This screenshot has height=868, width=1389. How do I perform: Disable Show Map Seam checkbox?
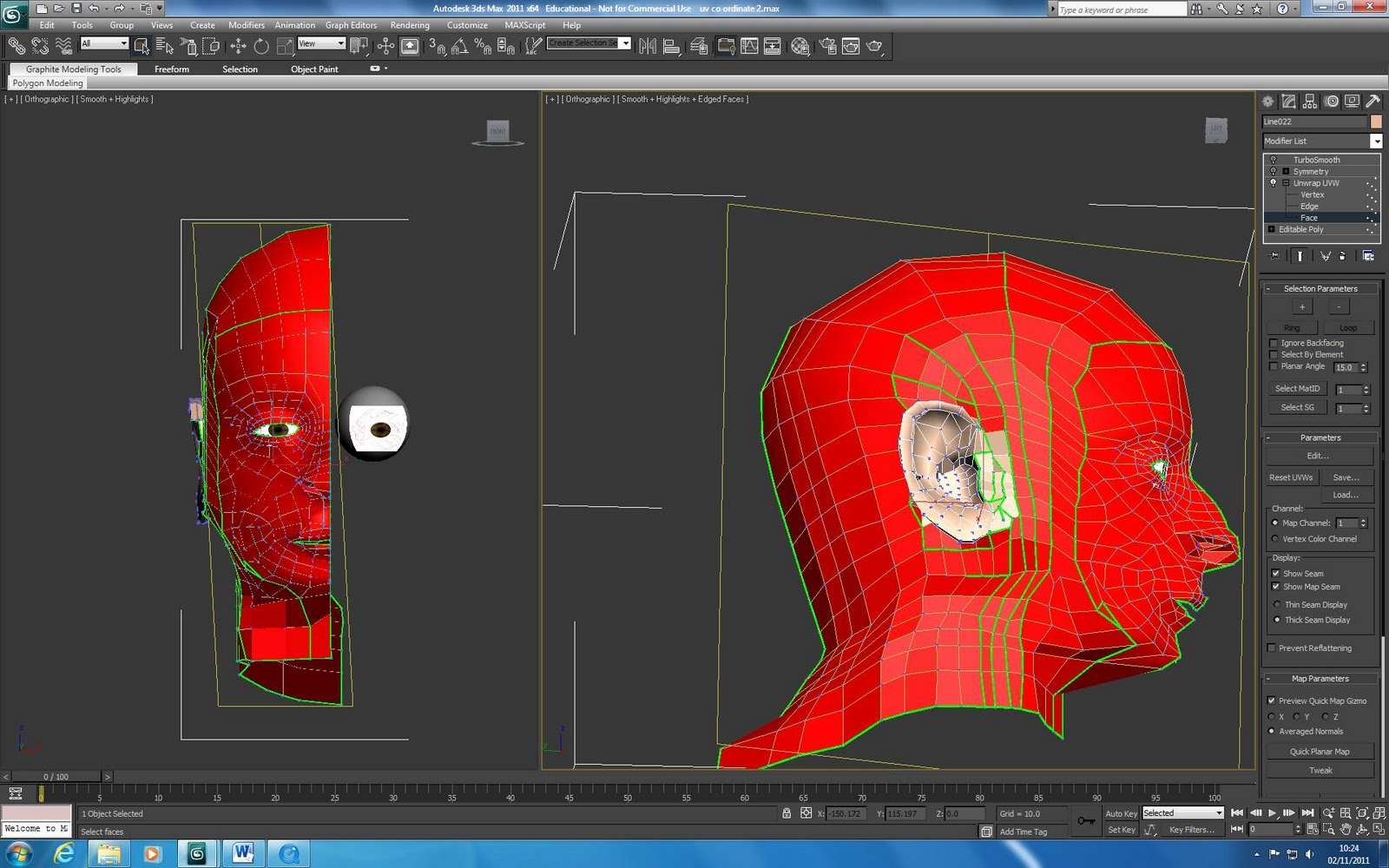tap(1275, 587)
